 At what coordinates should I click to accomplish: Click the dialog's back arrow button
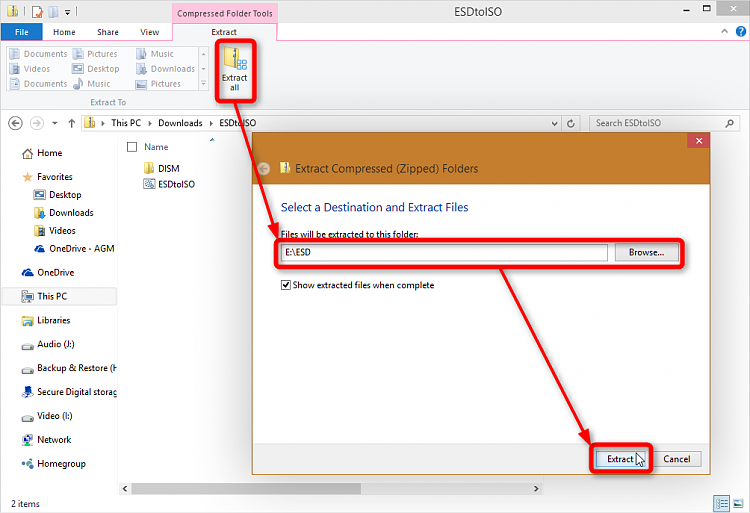pyautogui.click(x=264, y=168)
